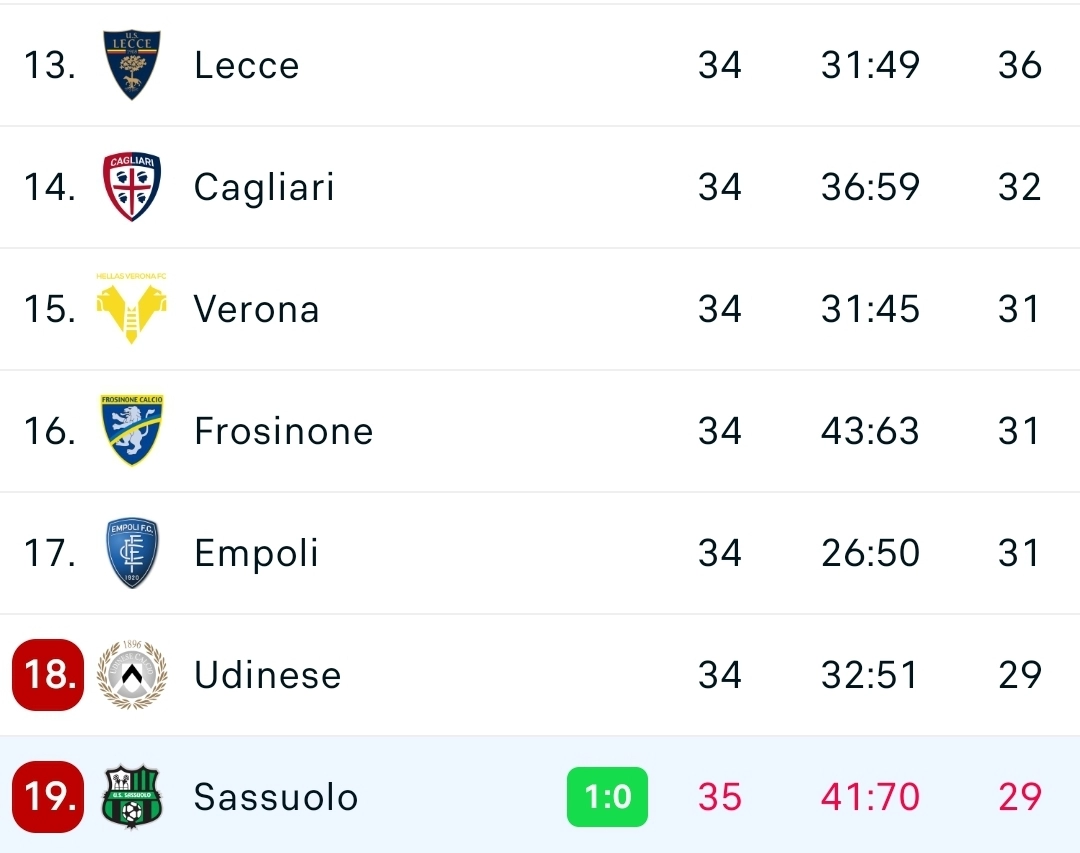The image size is (1080, 853).
Task: Select the Hellas Verona badge icon
Action: 131,309
